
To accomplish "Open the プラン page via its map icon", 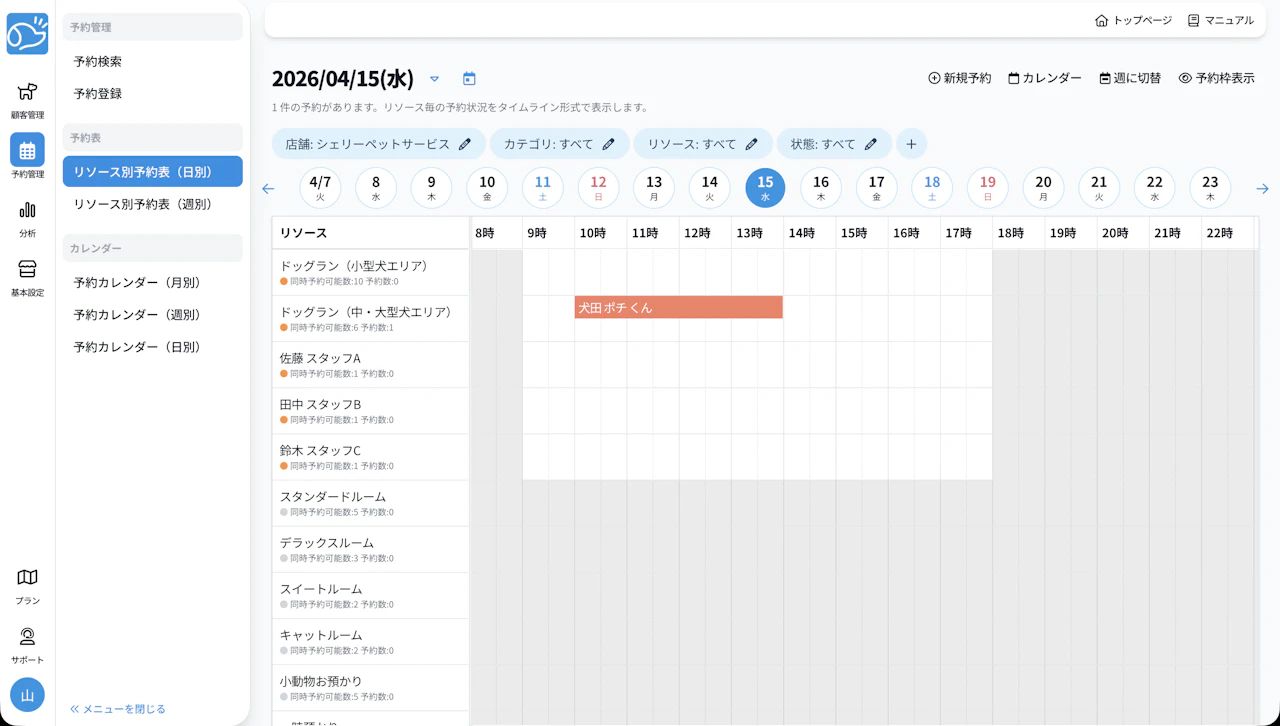I will point(27,585).
